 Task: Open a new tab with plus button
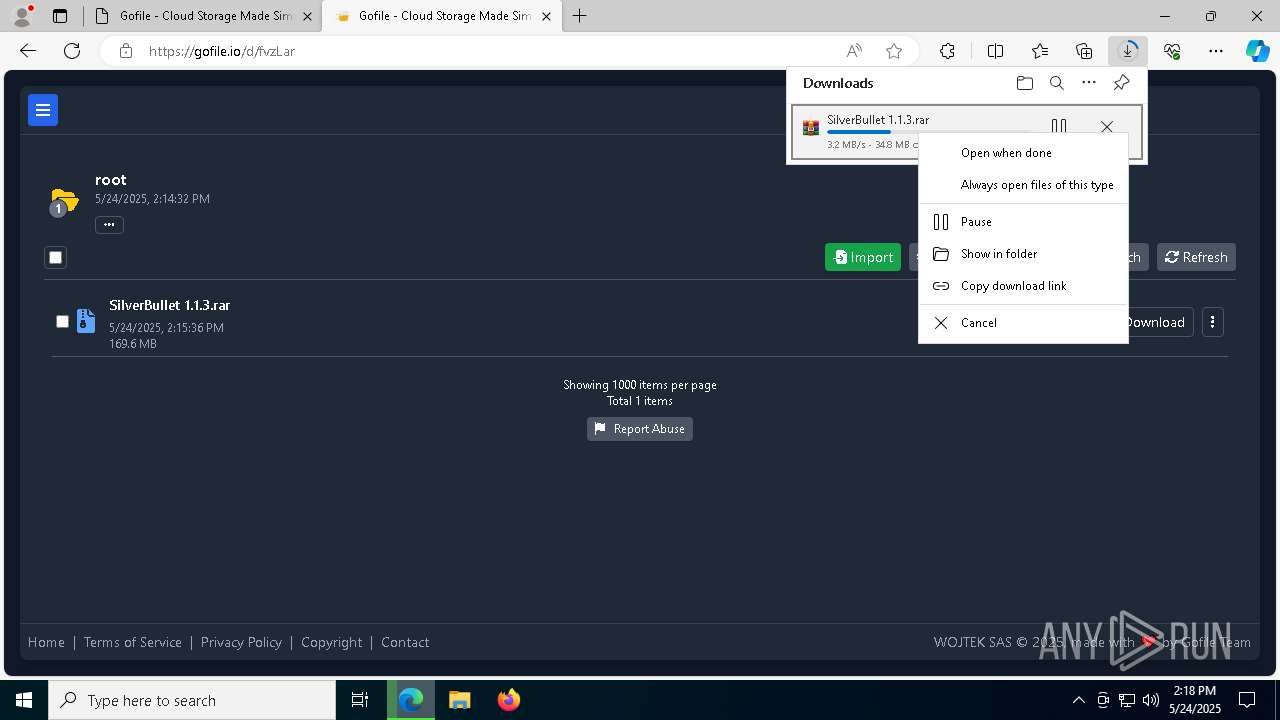579,16
